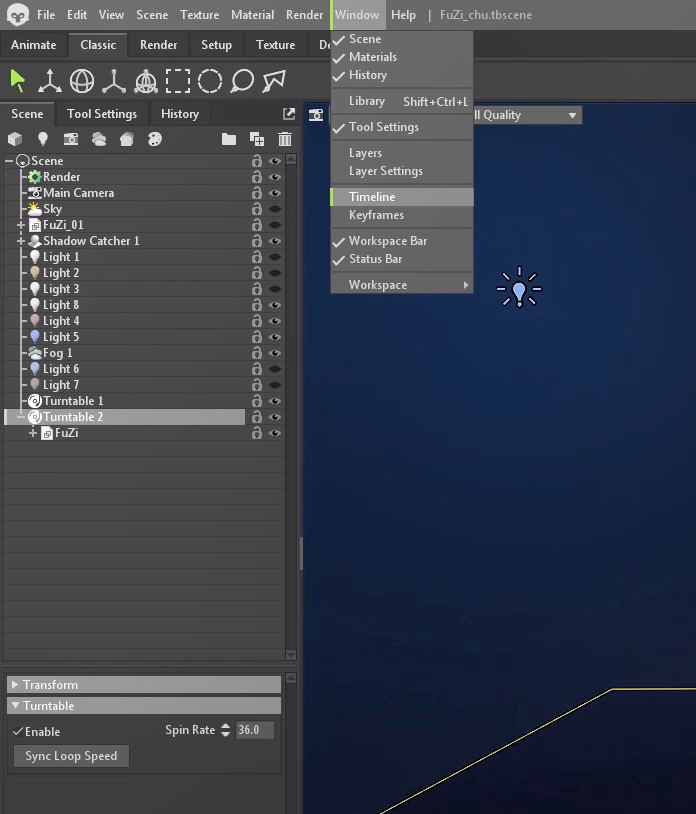This screenshot has height=814, width=696.
Task: Expand the FuZi_01 tree node
Action: [21, 225]
